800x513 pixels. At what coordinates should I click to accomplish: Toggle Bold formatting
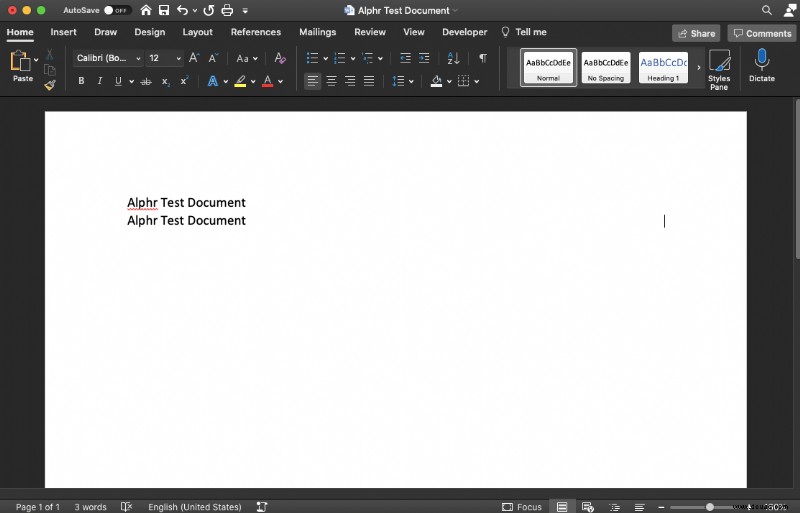tap(81, 81)
